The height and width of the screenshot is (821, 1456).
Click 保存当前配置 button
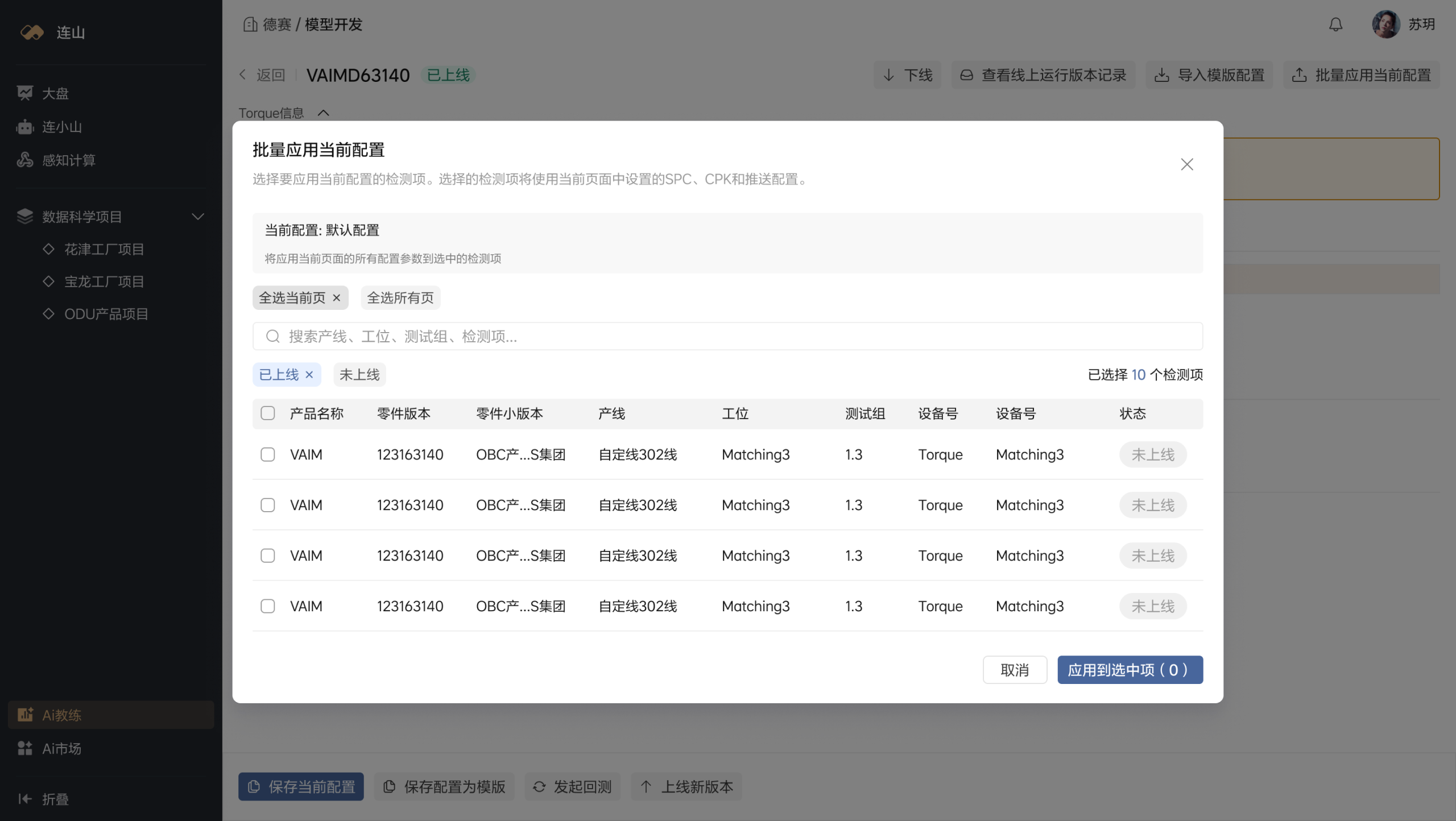[301, 786]
